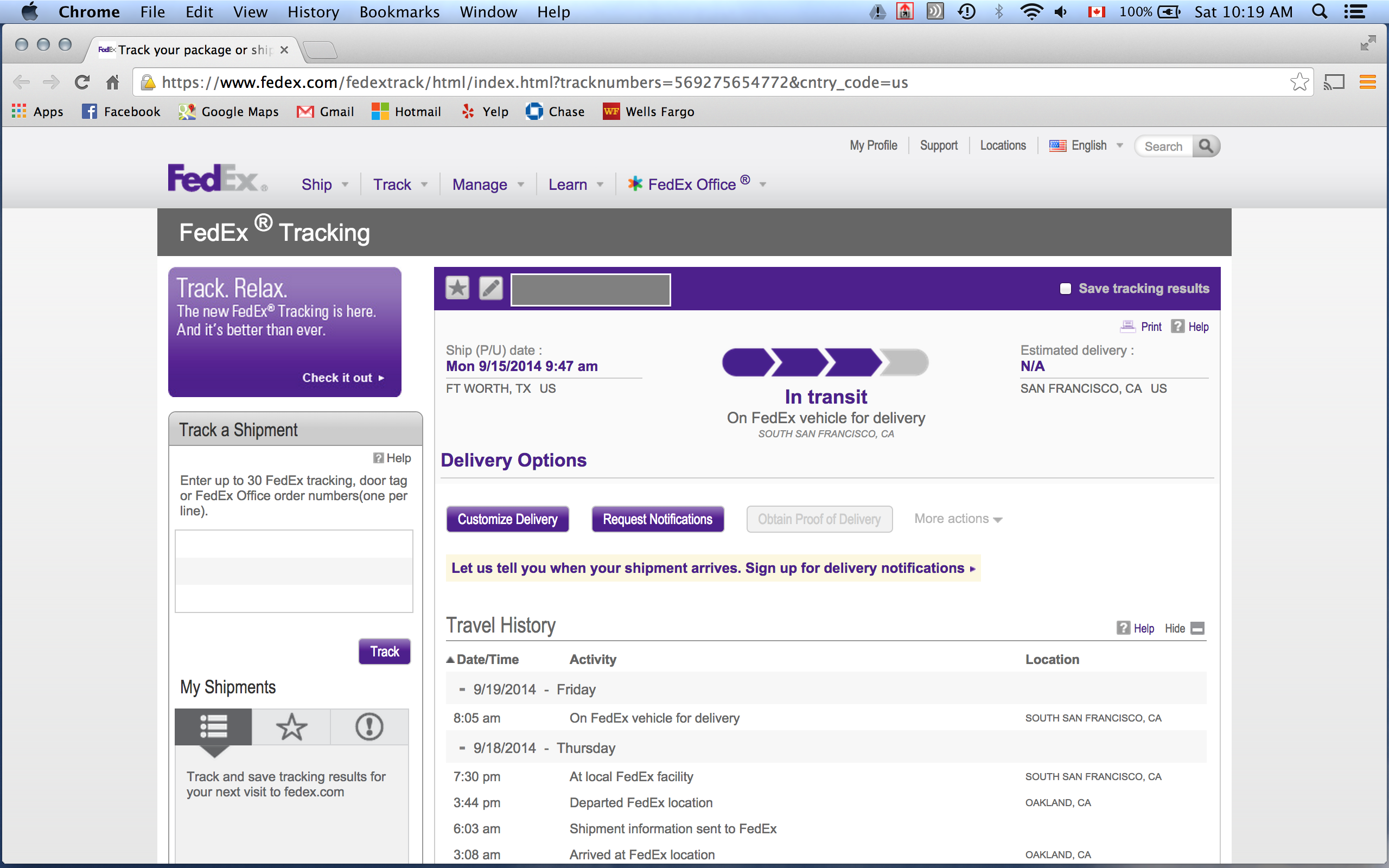Click the search magnifier button in site header
The height and width of the screenshot is (868, 1389).
[1206, 146]
